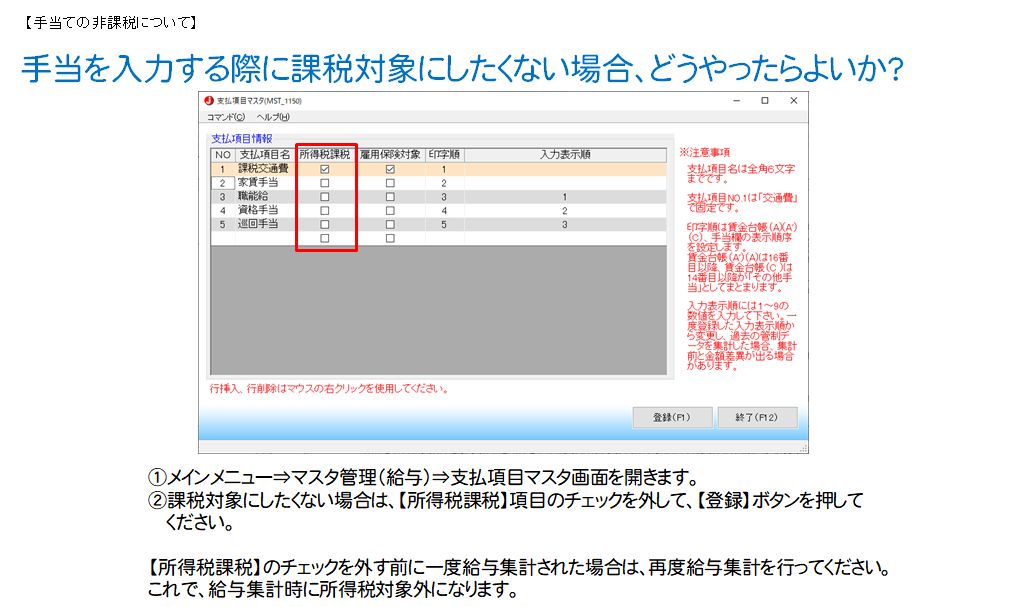Image resolution: width=1020 pixels, height=607 pixels.
Task: Select row number 4 for 資格手当
Action: point(222,211)
